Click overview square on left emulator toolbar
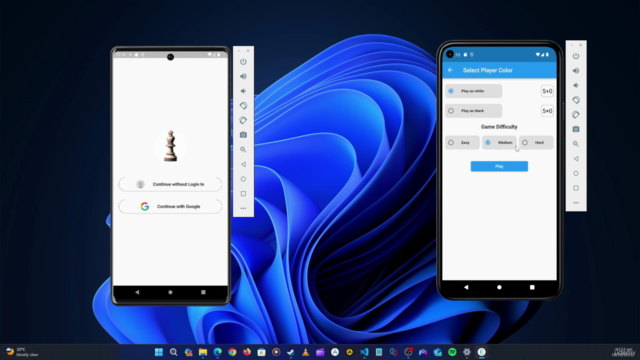Viewport: 640px width, 360px height. (243, 193)
